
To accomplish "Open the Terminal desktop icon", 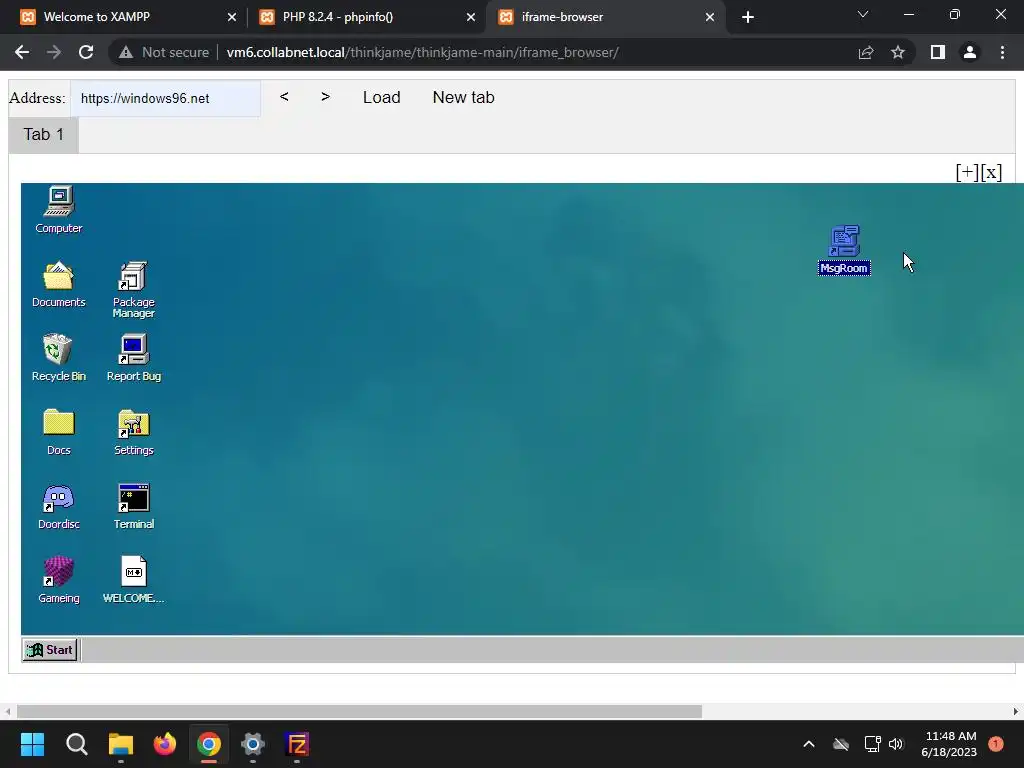I will click(x=133, y=505).
